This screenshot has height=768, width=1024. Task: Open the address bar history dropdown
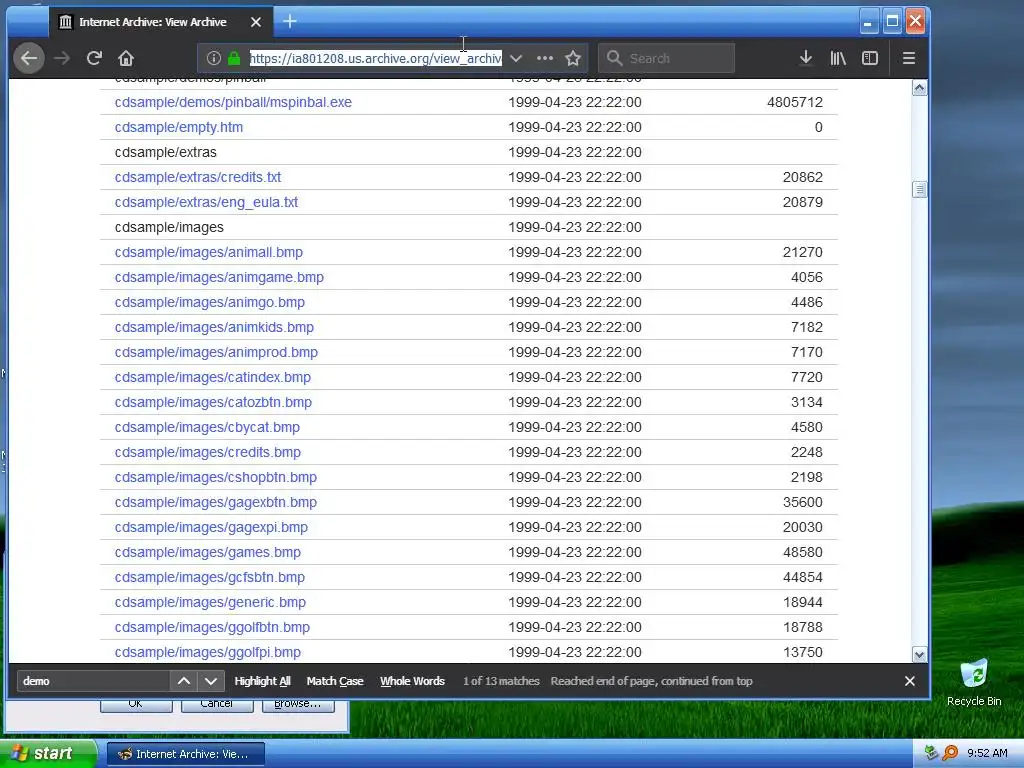pyautogui.click(x=516, y=58)
